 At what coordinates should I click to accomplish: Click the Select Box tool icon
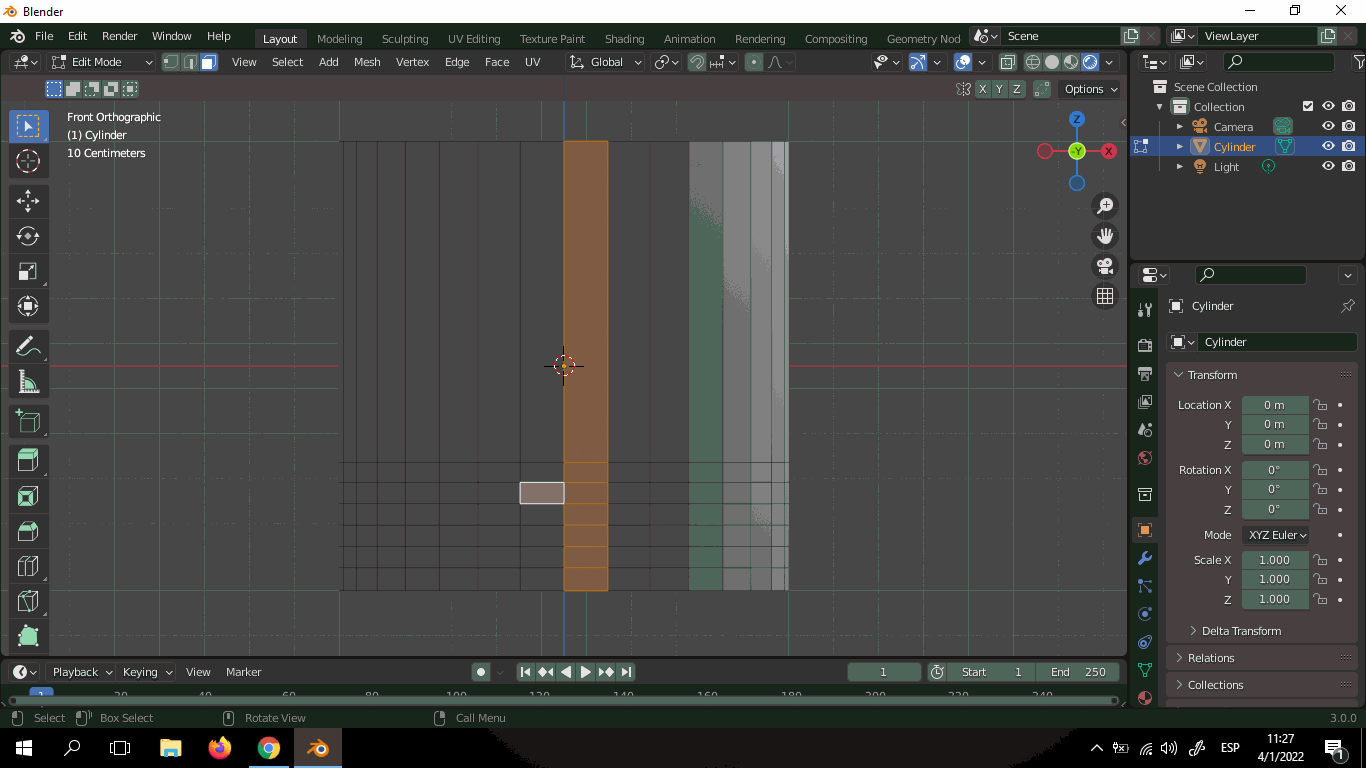(28, 126)
